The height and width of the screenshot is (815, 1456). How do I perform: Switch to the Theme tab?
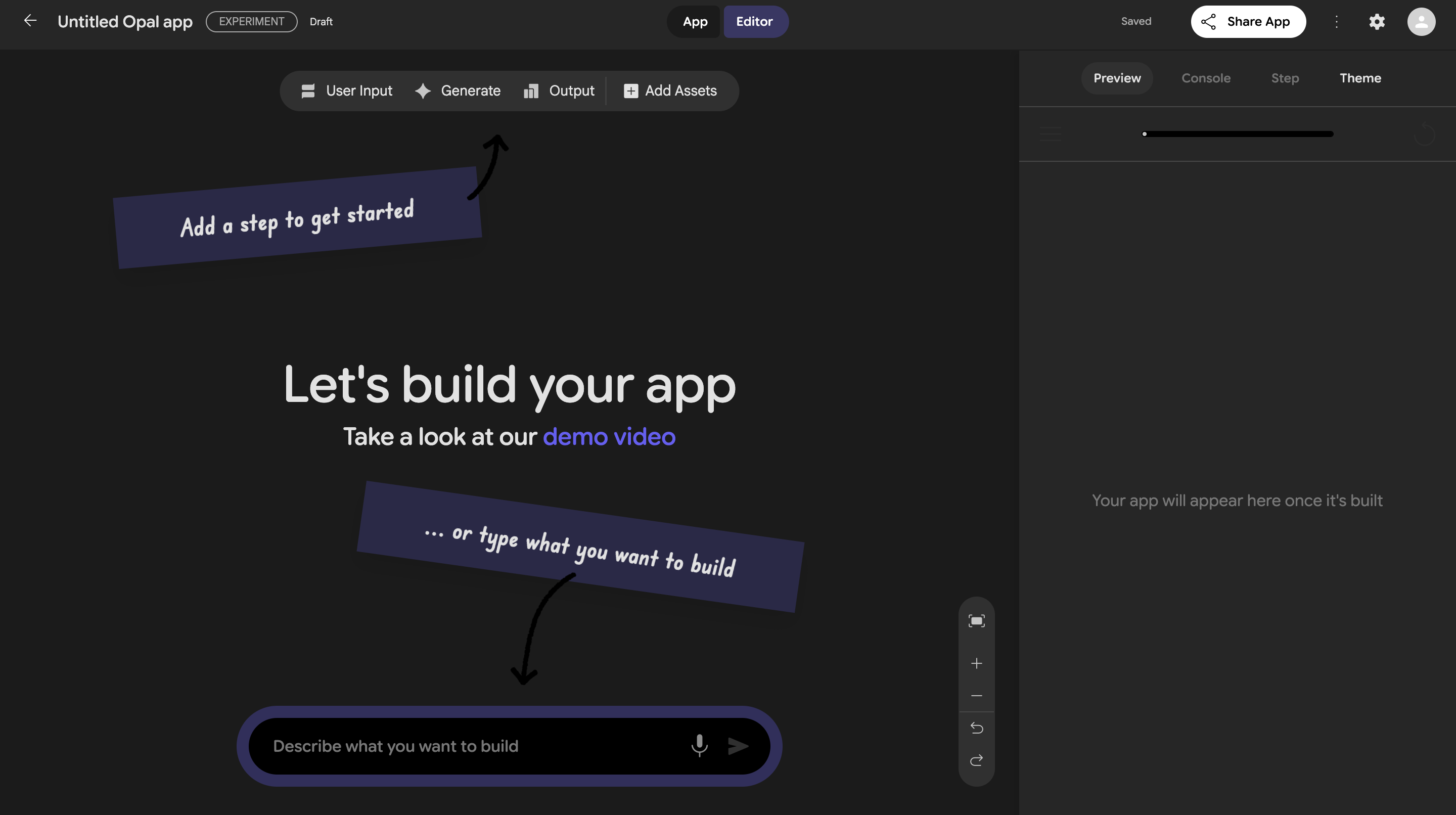pyautogui.click(x=1360, y=78)
